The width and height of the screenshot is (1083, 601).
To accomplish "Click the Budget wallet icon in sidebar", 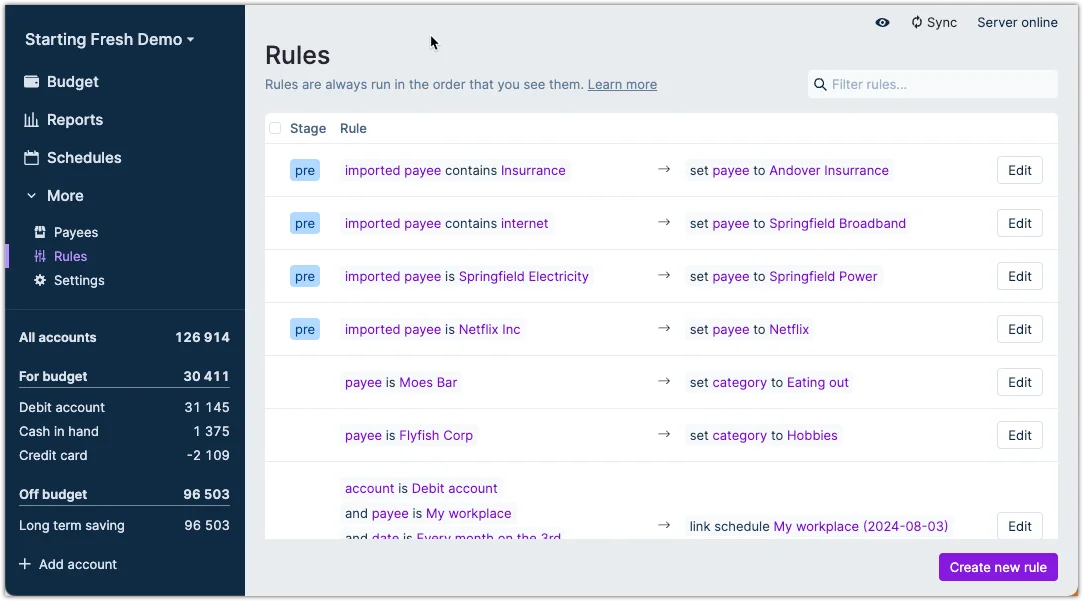I will point(32,82).
